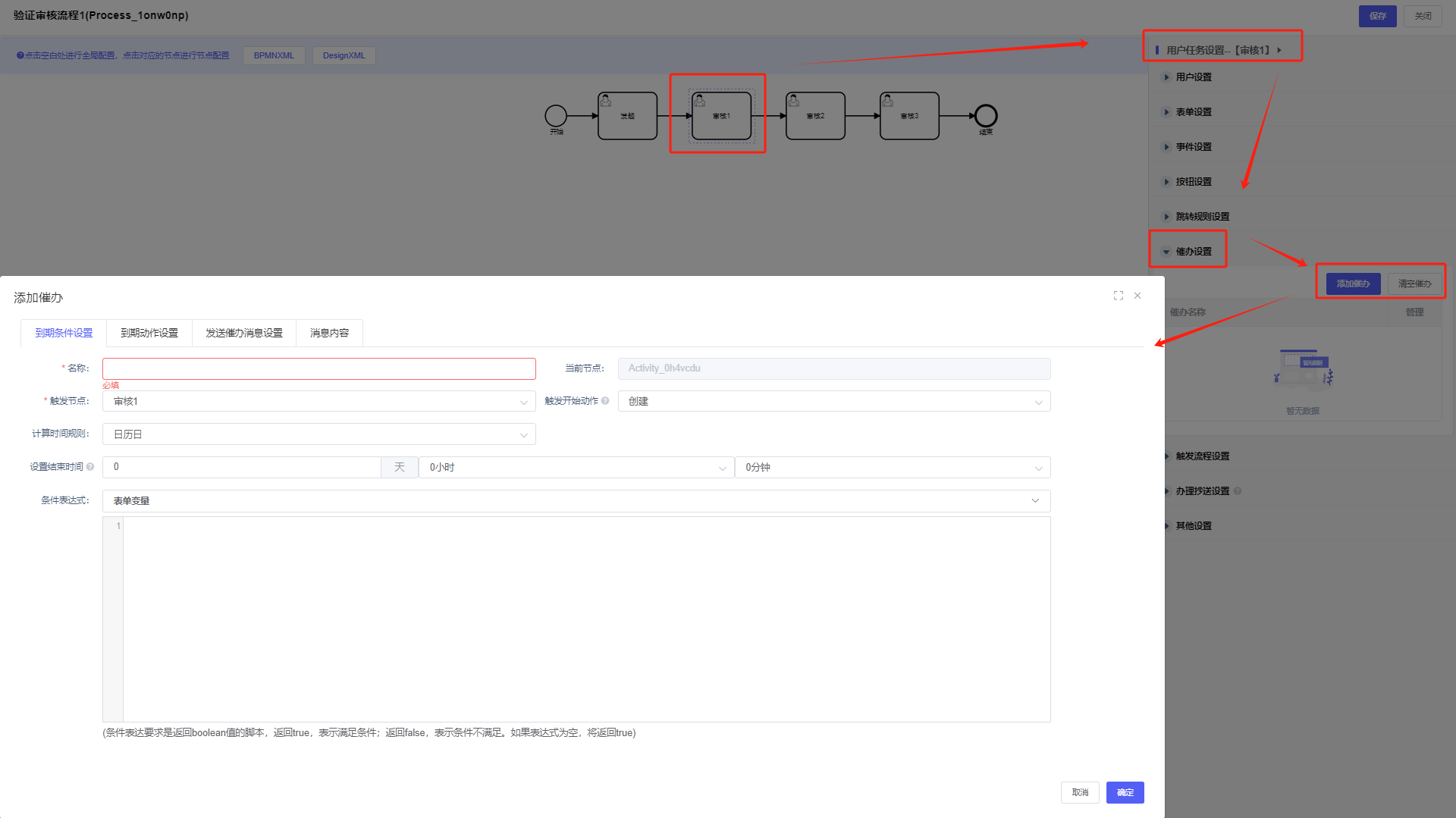Click the help icon beside 触发开始动作
Viewport: 1456px width, 818px height.
coord(605,401)
